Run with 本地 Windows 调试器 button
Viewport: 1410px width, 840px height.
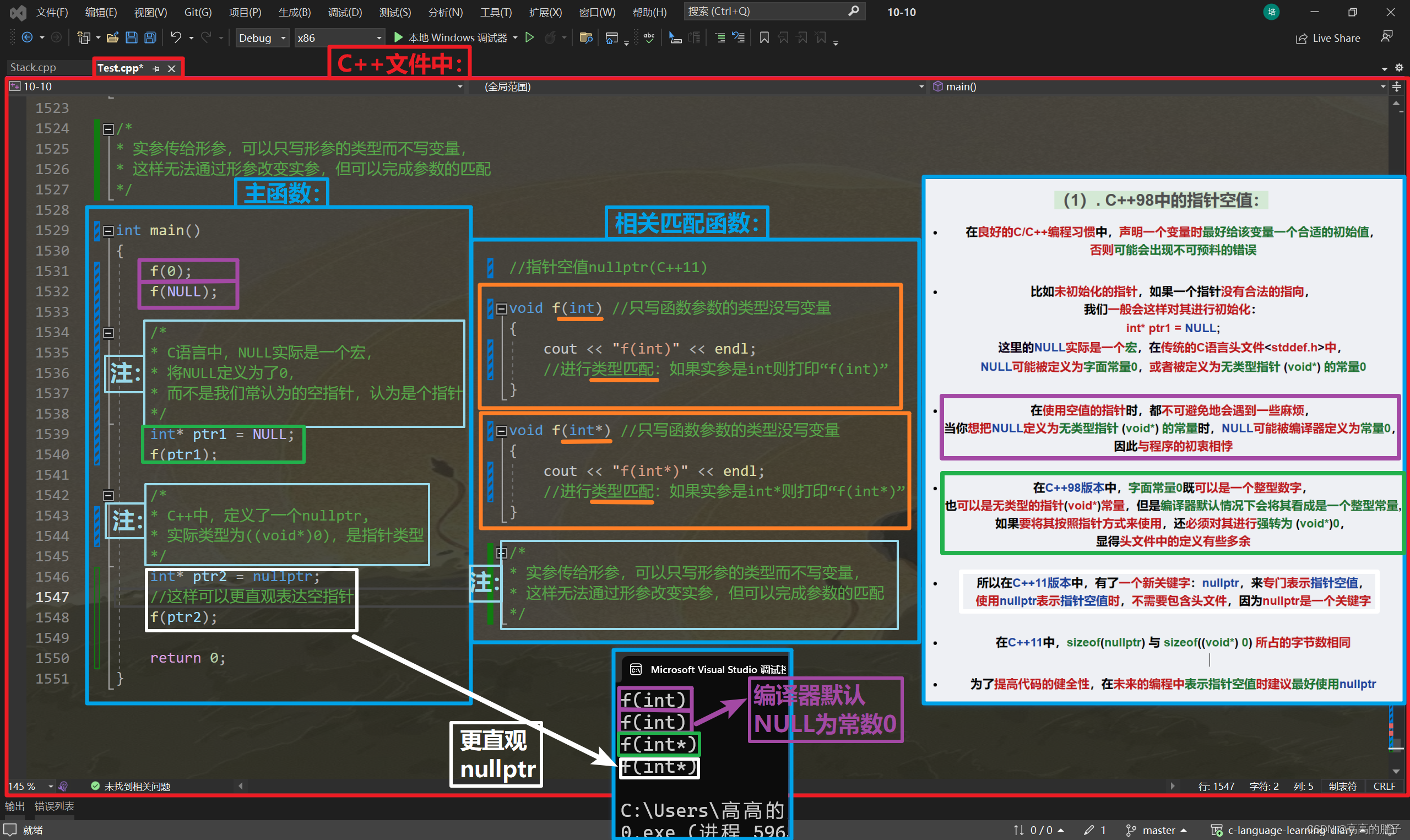click(x=455, y=38)
